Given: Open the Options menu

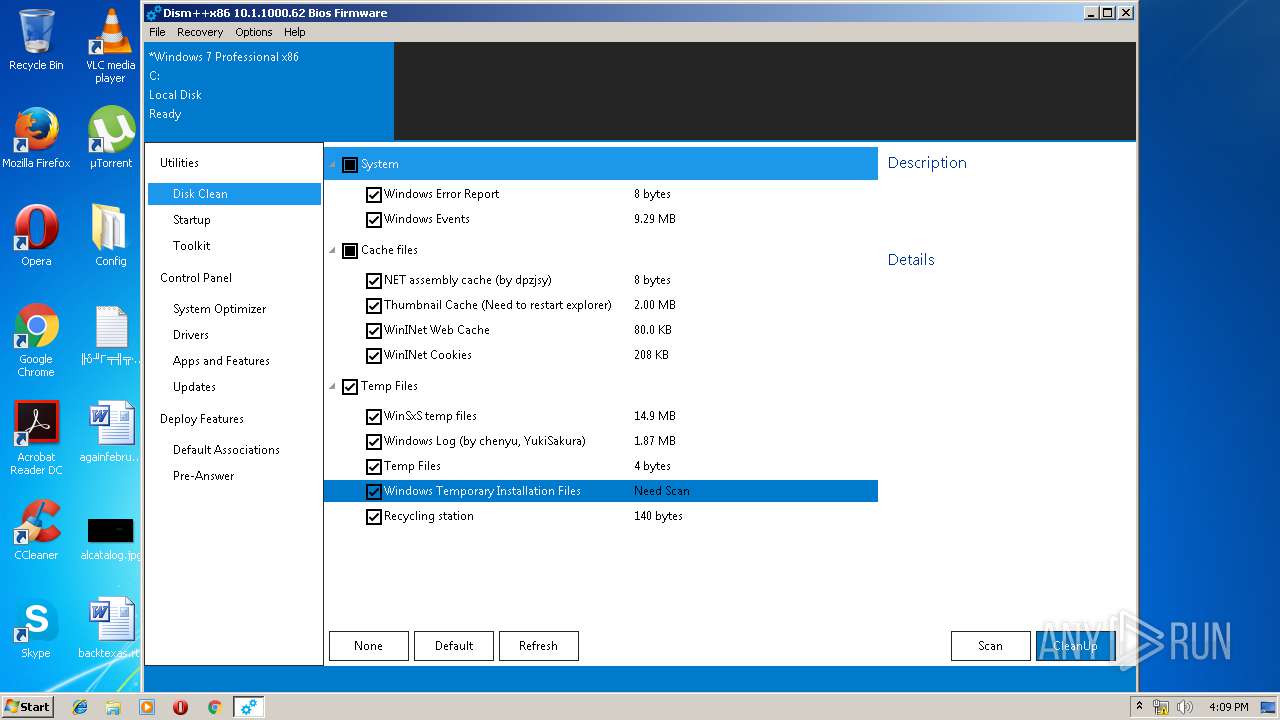Looking at the screenshot, I should [254, 32].
